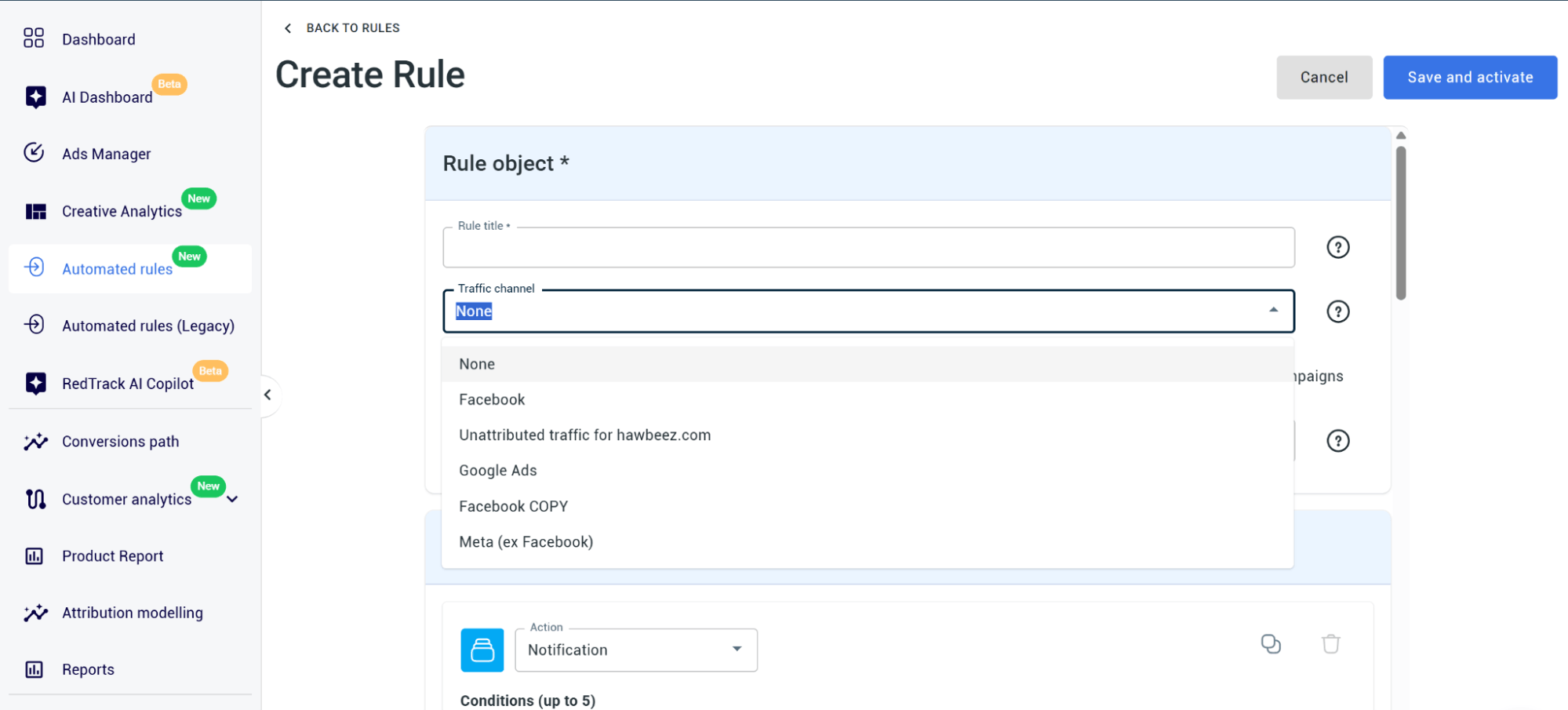Click the blue notification action icon
This screenshot has width=1568, height=710.
(x=482, y=650)
